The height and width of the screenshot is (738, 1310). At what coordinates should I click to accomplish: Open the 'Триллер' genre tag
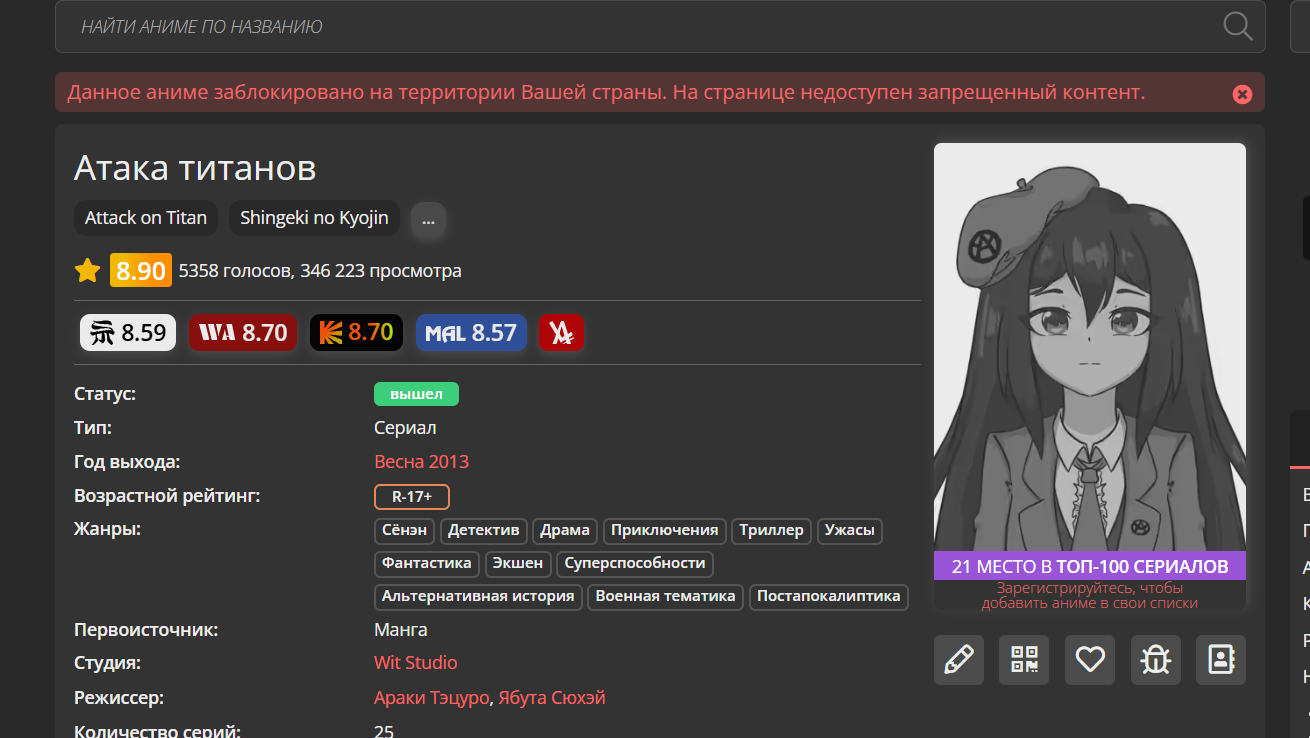(772, 531)
